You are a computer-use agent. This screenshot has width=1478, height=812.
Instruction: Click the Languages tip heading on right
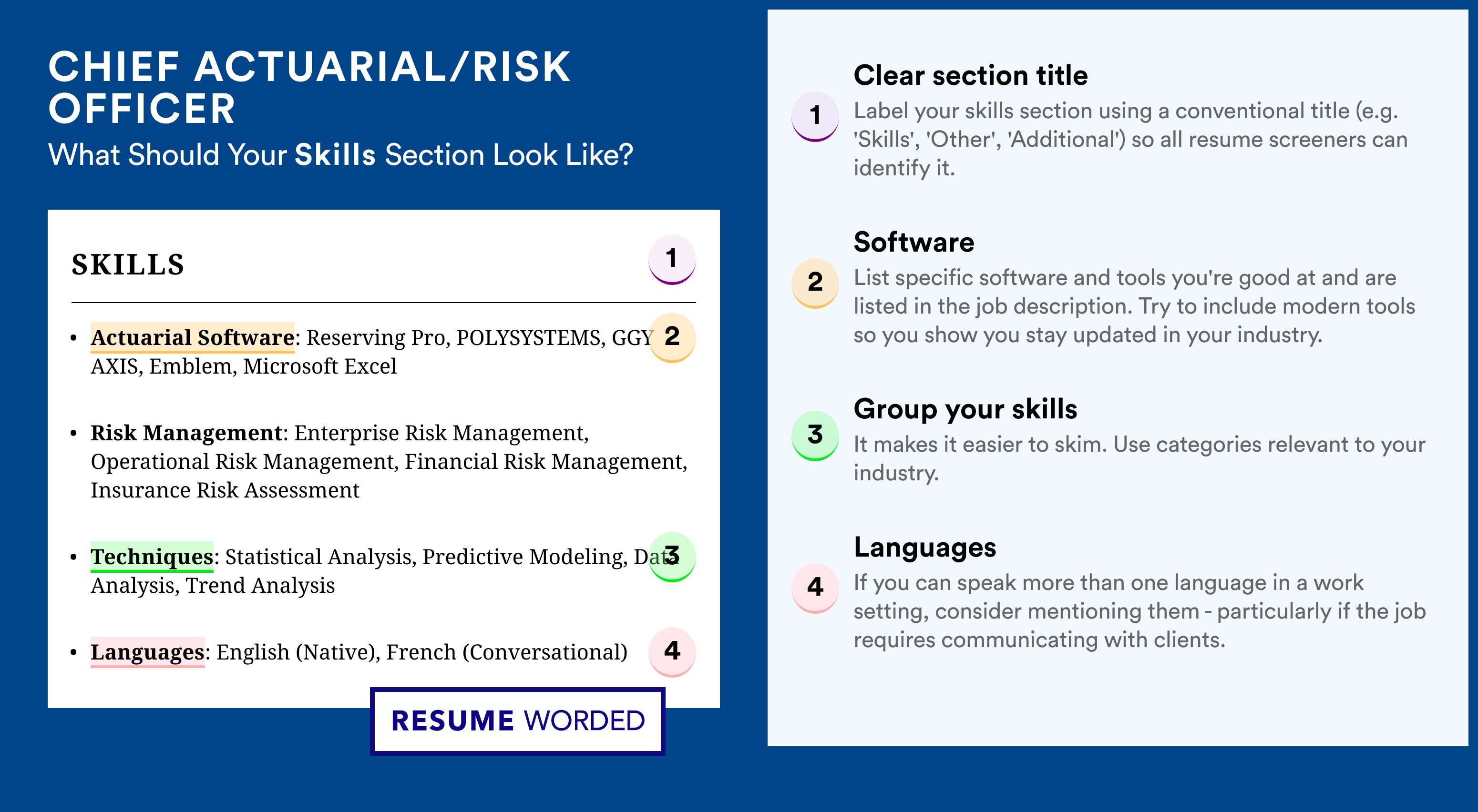[x=925, y=547]
